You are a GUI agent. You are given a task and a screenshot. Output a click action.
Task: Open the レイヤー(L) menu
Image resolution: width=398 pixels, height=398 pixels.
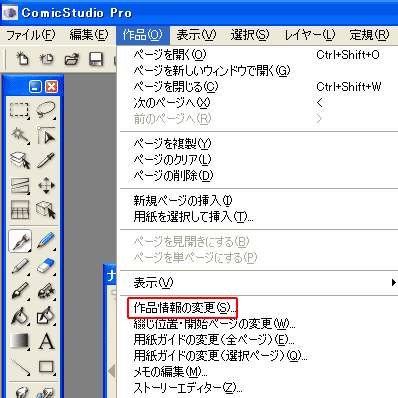pos(310,35)
